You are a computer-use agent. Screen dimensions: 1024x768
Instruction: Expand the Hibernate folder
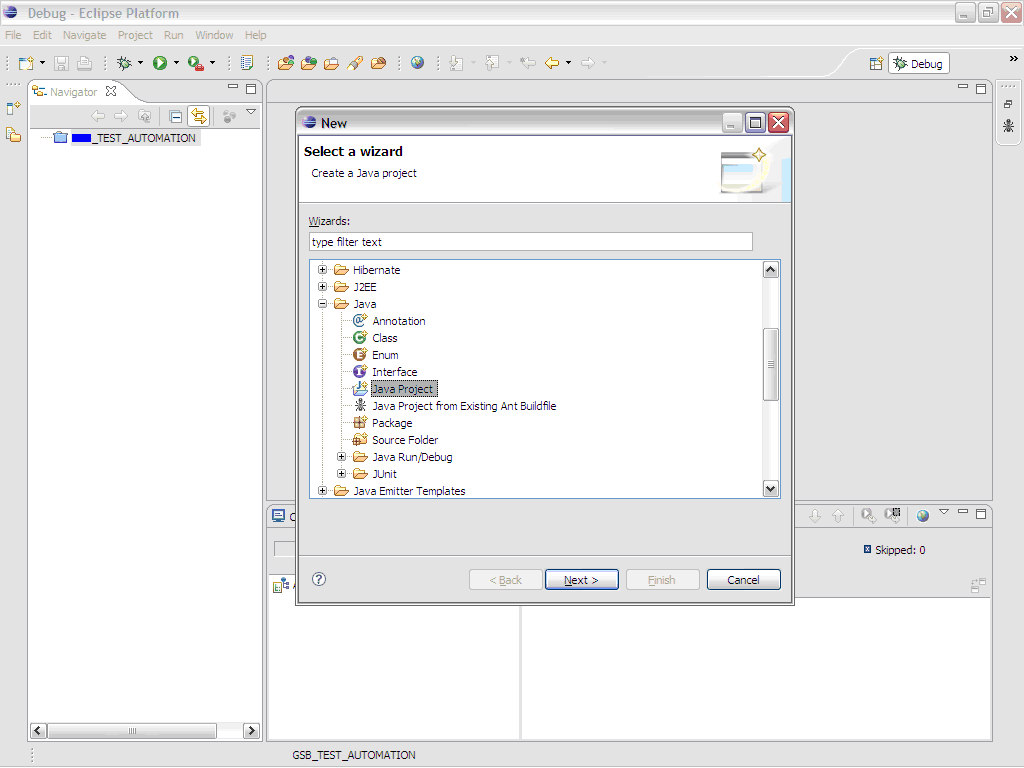(x=322, y=270)
